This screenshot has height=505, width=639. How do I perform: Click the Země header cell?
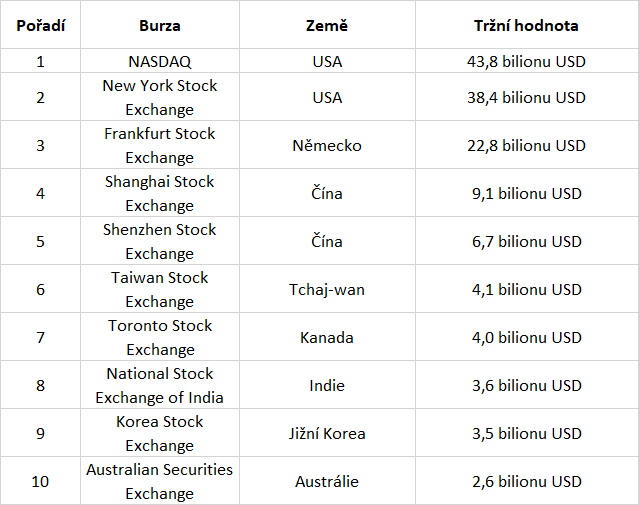click(x=327, y=25)
